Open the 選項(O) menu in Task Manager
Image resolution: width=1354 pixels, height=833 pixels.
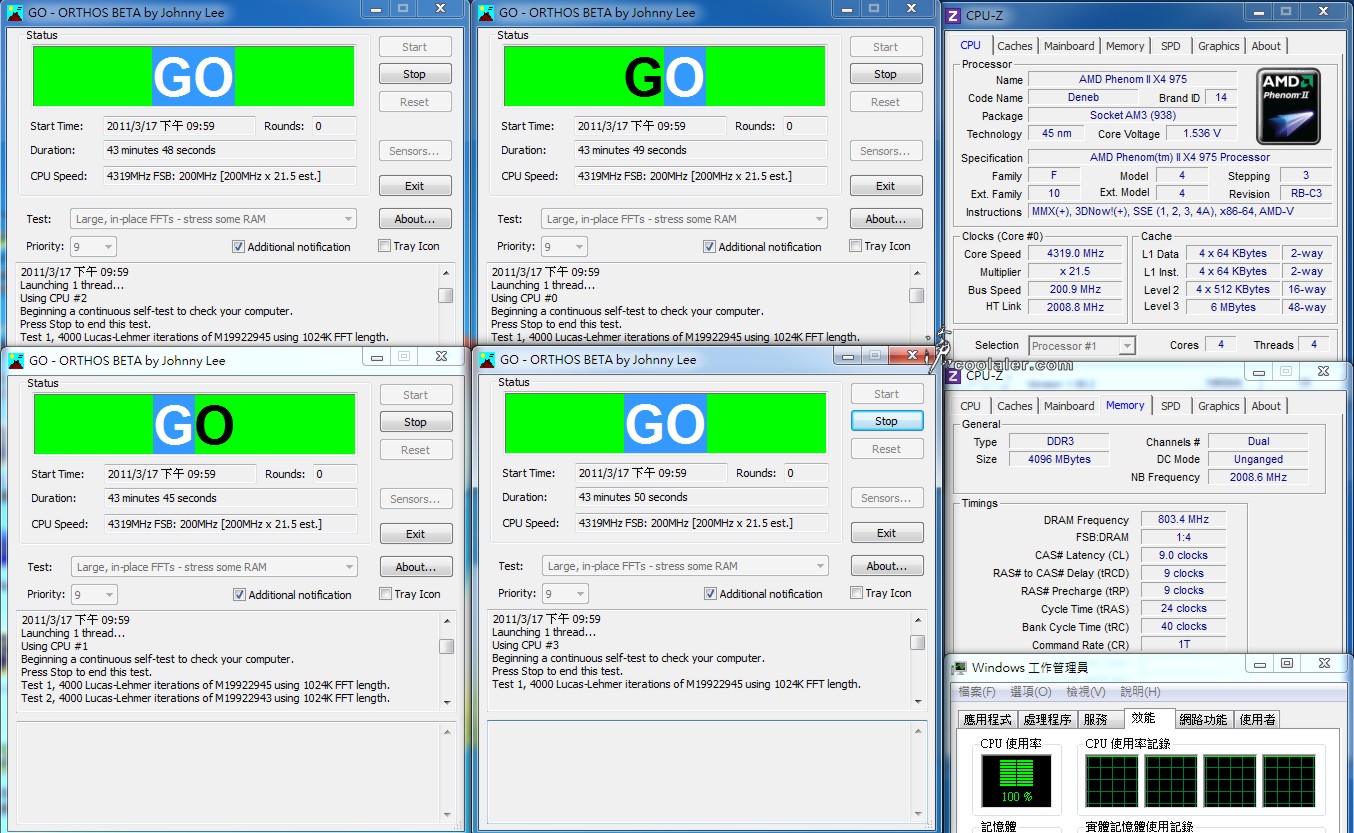[x=1029, y=692]
